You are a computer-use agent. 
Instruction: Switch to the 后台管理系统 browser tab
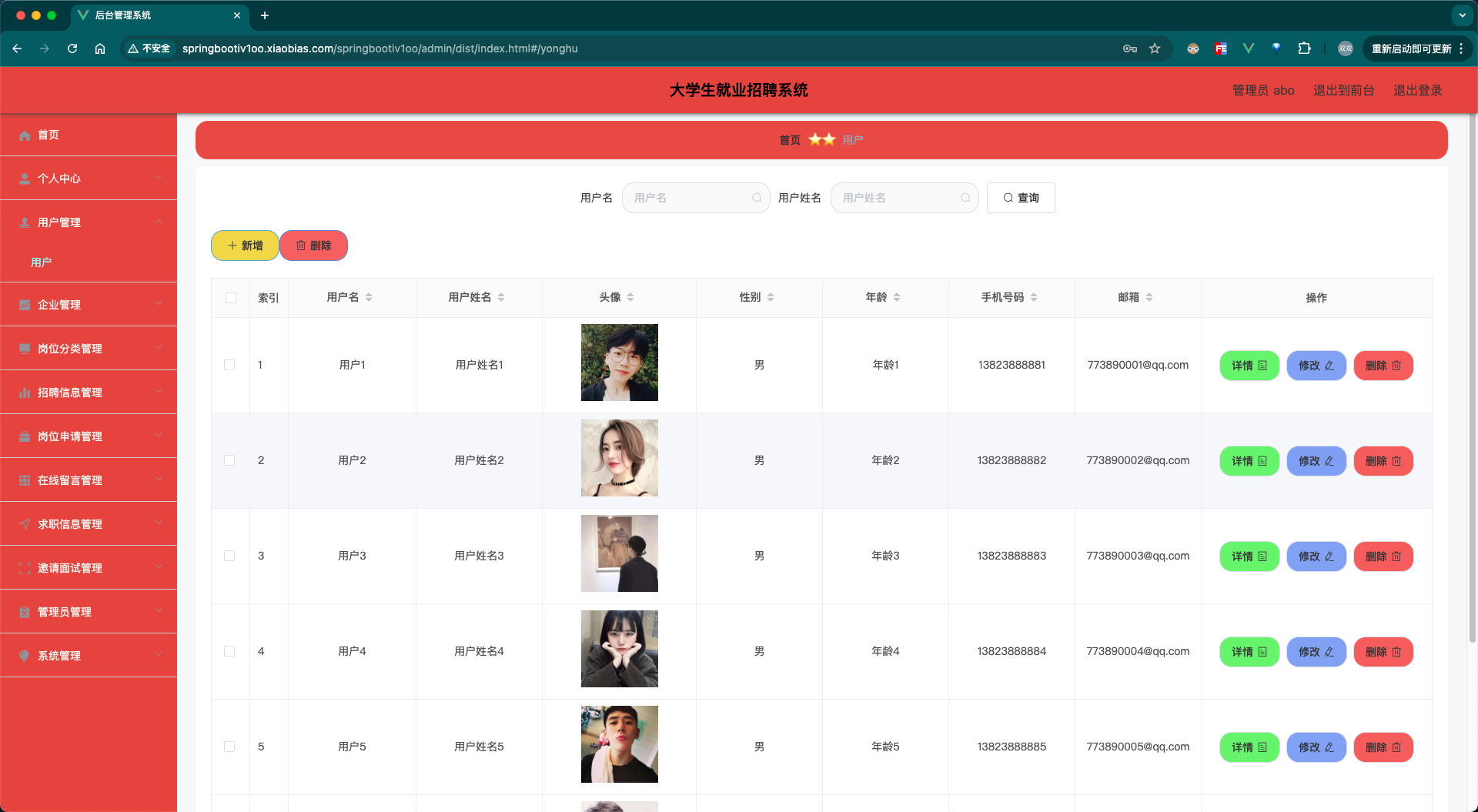pos(160,15)
